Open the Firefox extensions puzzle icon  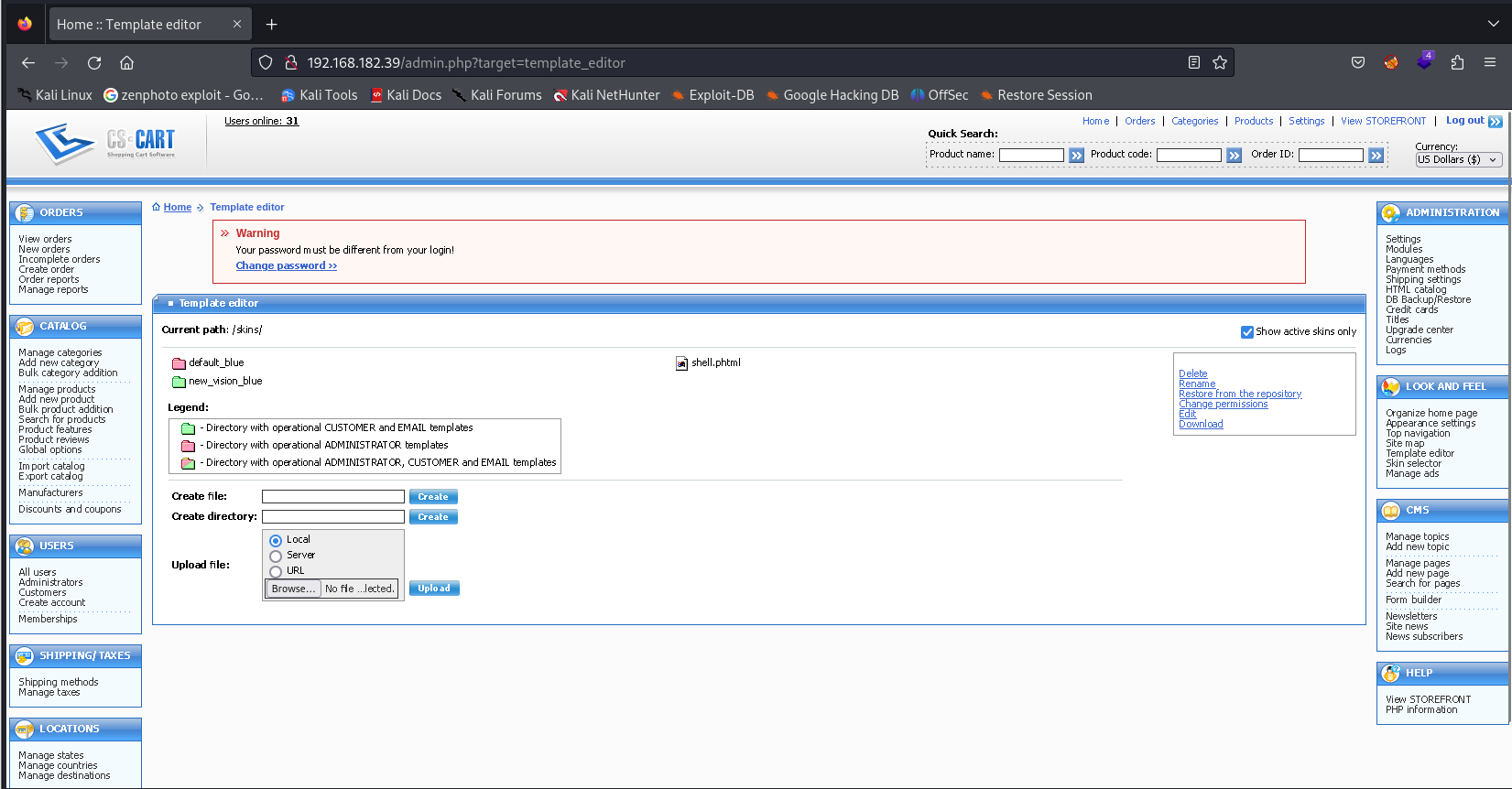tap(1457, 63)
